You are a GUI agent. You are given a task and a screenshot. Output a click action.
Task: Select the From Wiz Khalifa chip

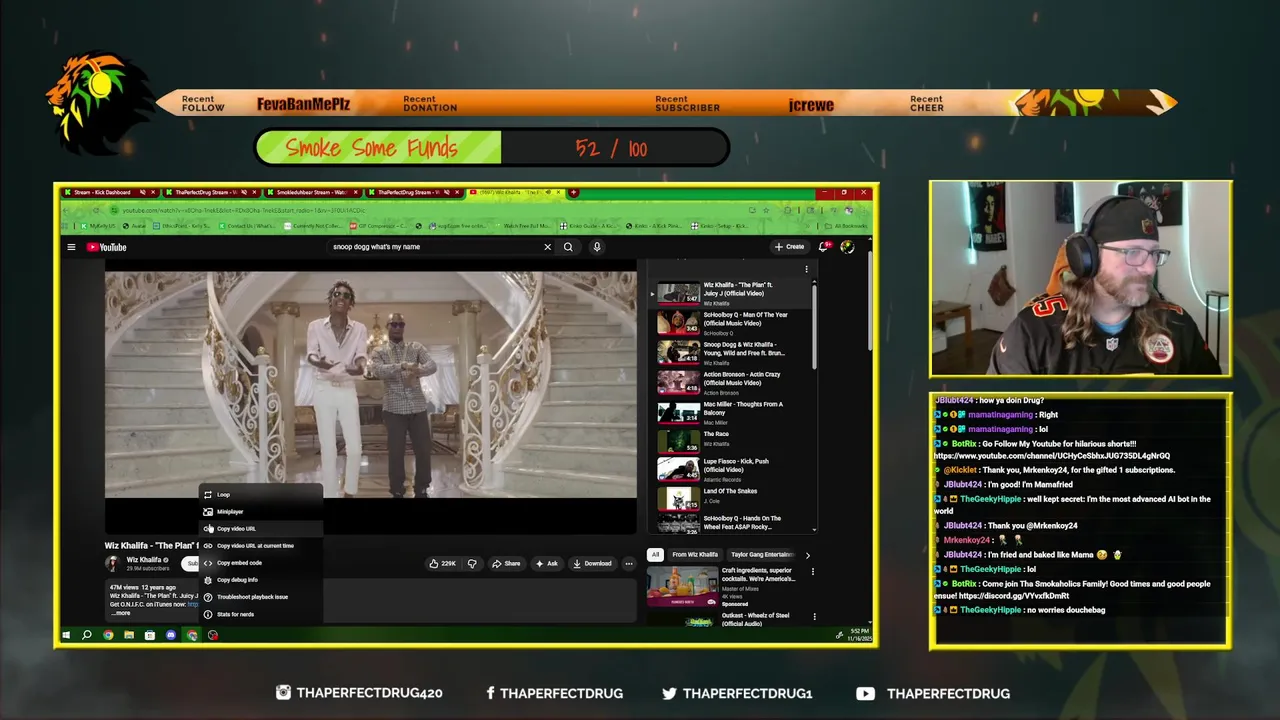[x=695, y=554]
